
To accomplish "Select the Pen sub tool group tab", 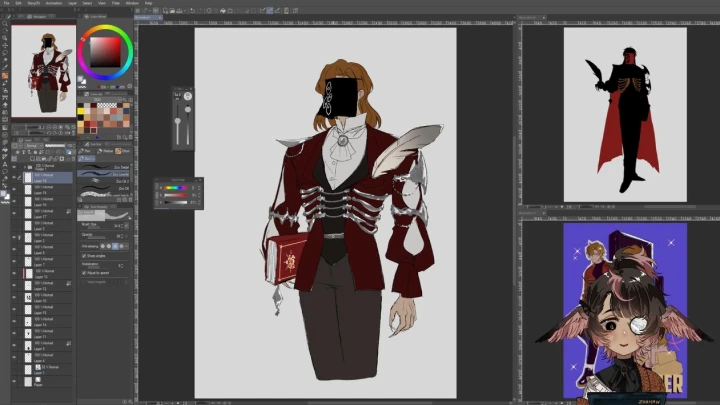I will point(84,151).
